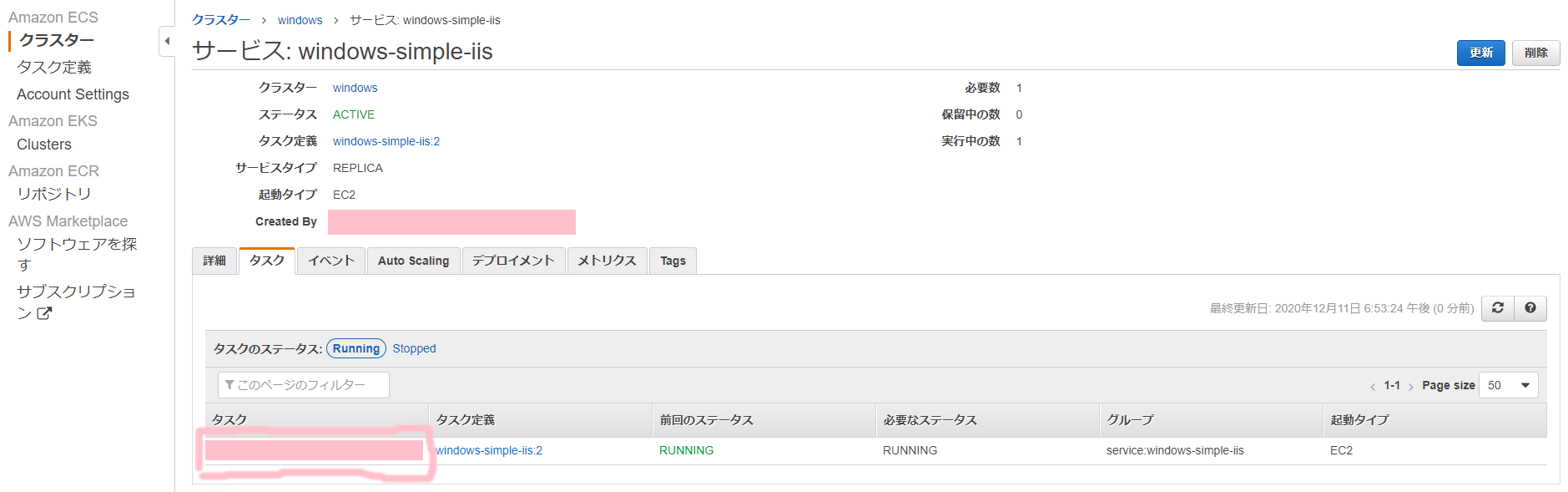Click the blue 更新 button
1568x492 pixels.
[x=1481, y=53]
